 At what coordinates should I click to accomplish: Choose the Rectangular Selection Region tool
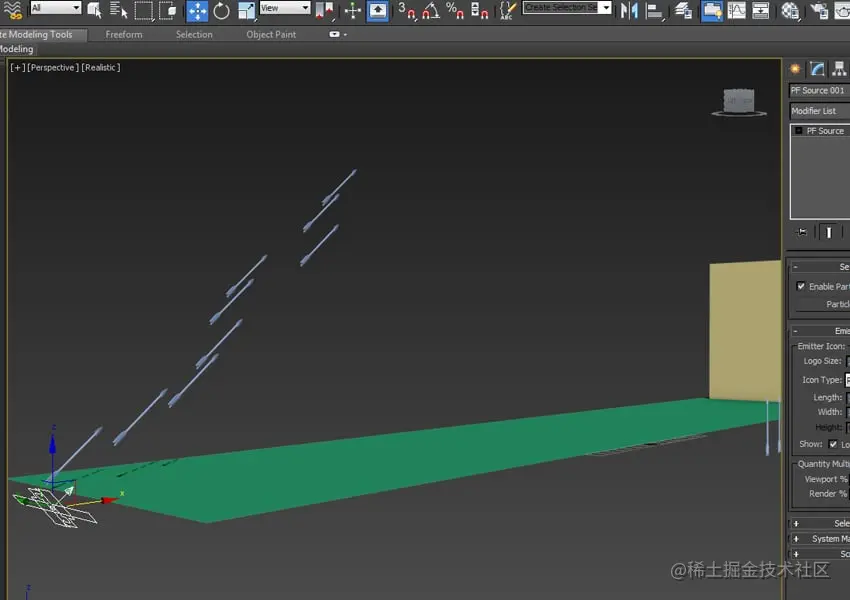click(x=144, y=10)
